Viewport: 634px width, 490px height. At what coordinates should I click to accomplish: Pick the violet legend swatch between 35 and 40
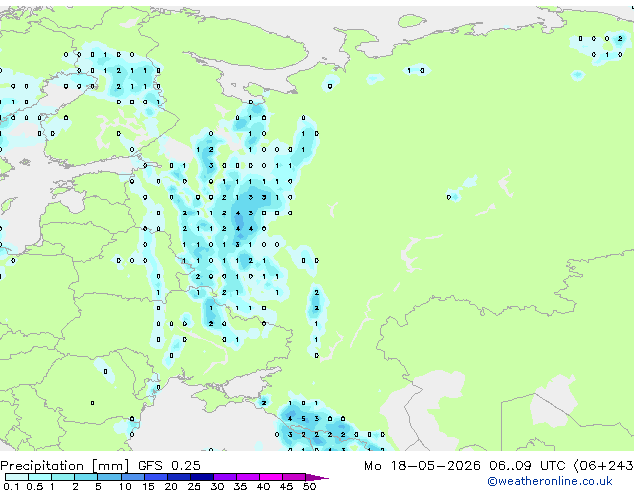[x=248, y=477]
